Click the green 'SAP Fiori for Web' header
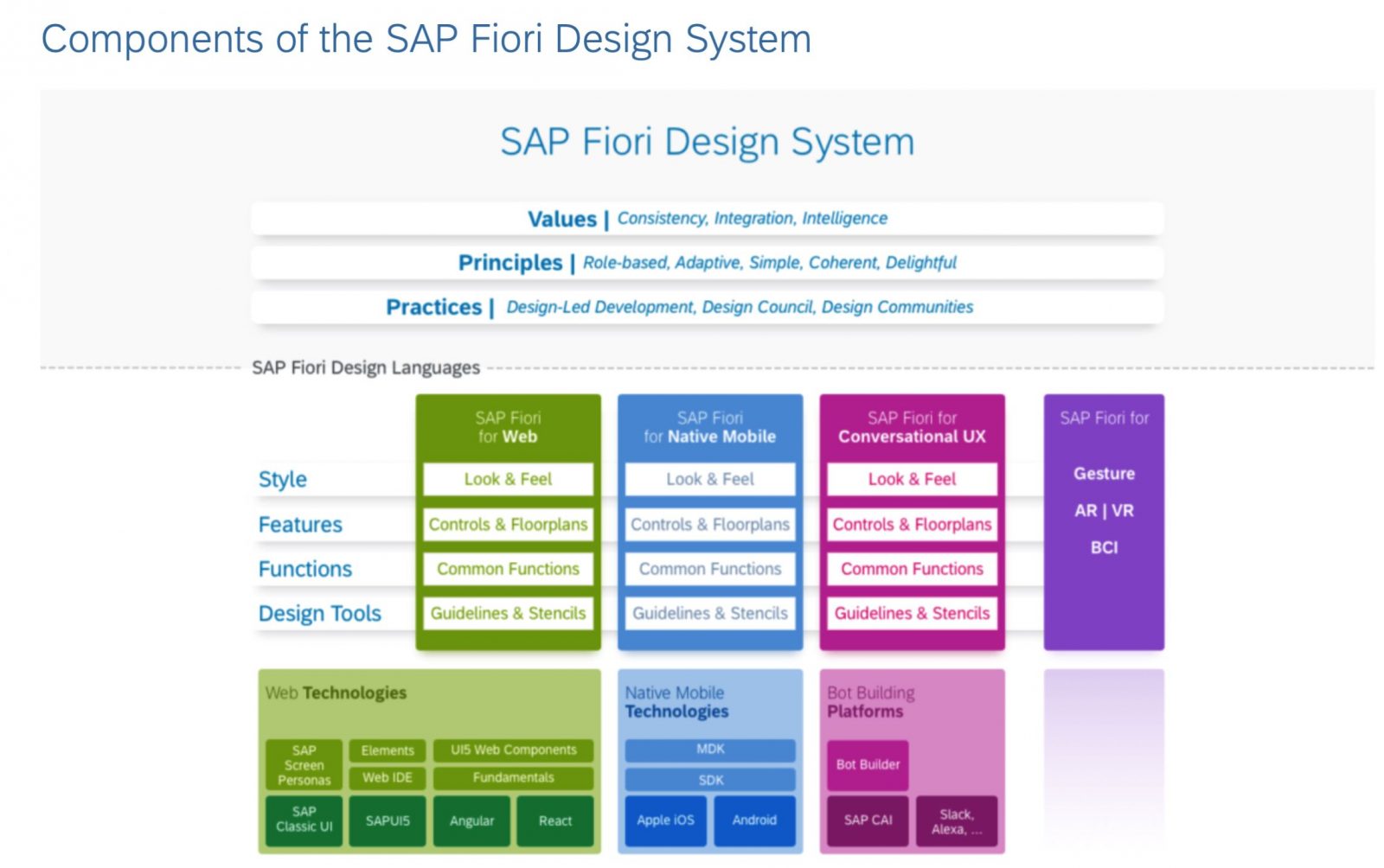This screenshot has width=1384, height=868. tap(508, 427)
